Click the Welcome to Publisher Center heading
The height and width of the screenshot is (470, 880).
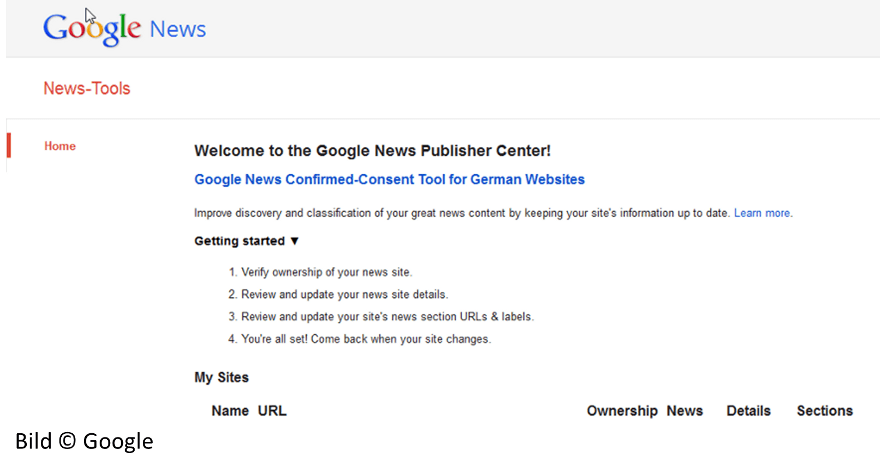point(373,150)
